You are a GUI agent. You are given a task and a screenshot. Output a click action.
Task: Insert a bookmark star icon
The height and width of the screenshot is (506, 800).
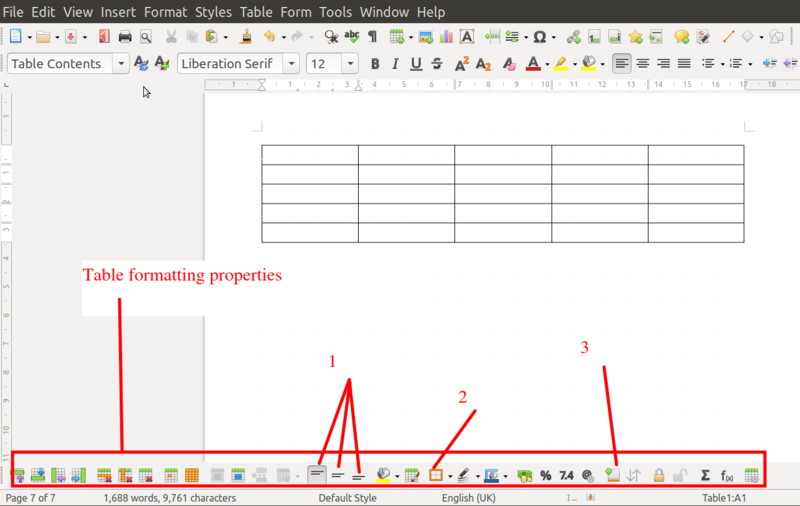(635, 37)
